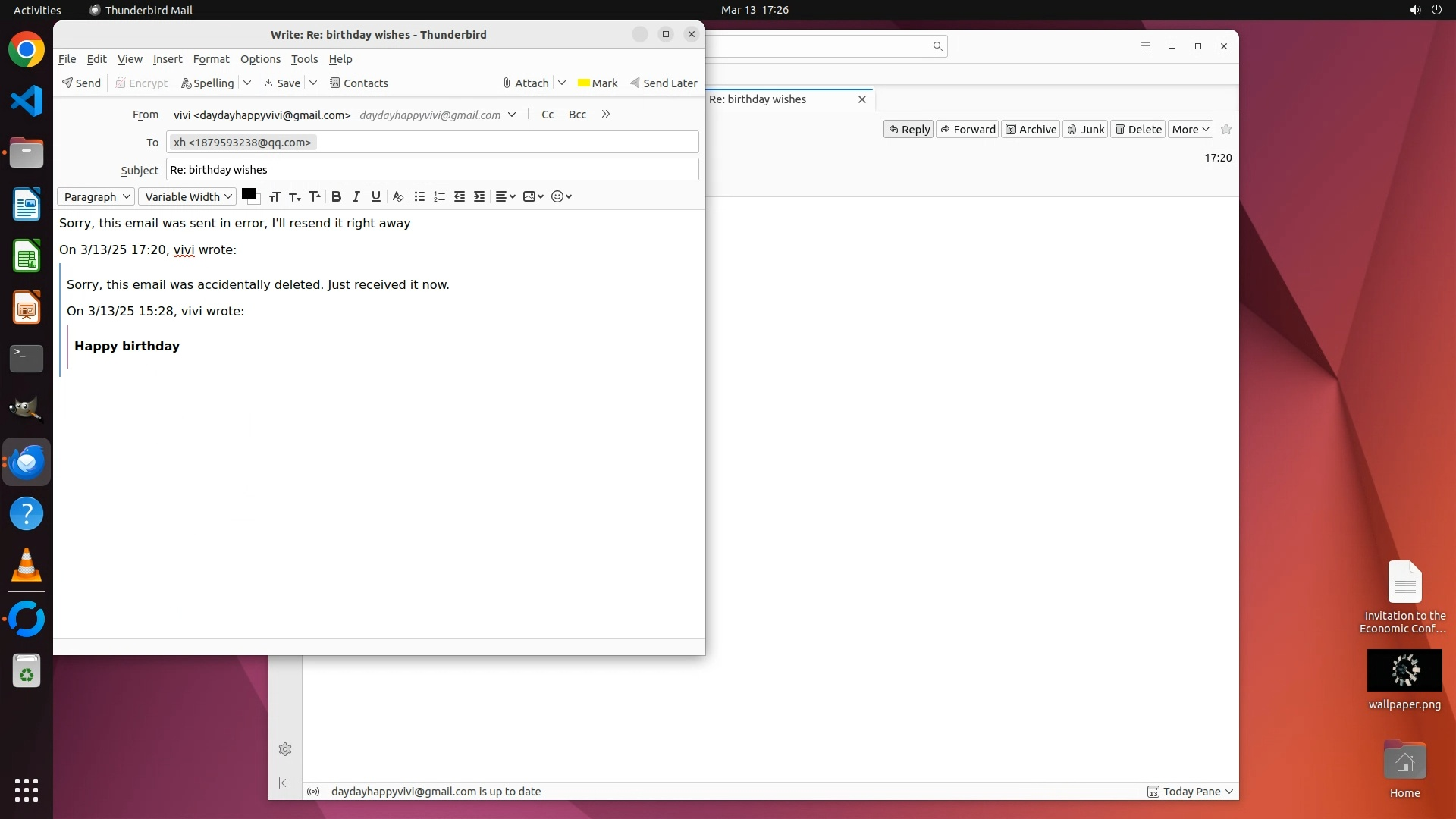Image resolution: width=1456 pixels, height=819 pixels.
Task: Click the bulleted list icon
Action: point(419,196)
